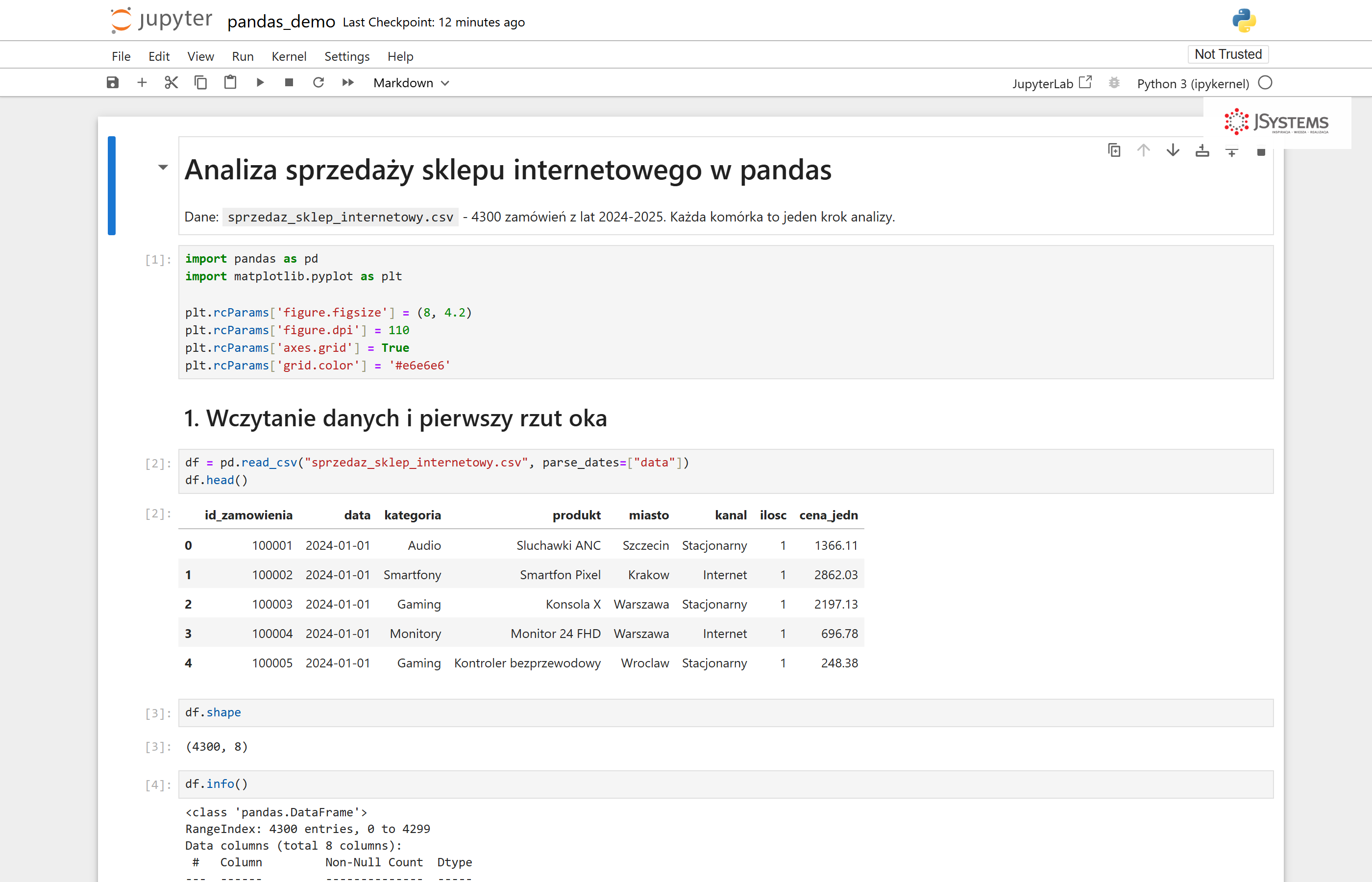
Task: Collapse the heading cell with caret arrow
Action: 163,167
